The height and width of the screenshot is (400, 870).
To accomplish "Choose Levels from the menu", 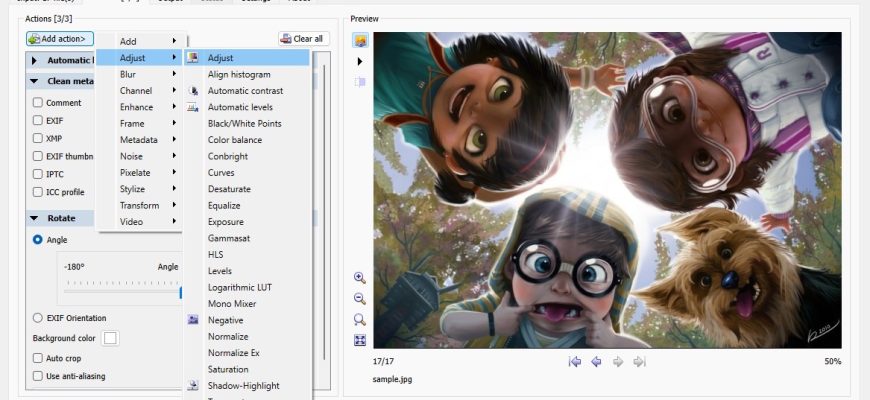I will (247, 271).
